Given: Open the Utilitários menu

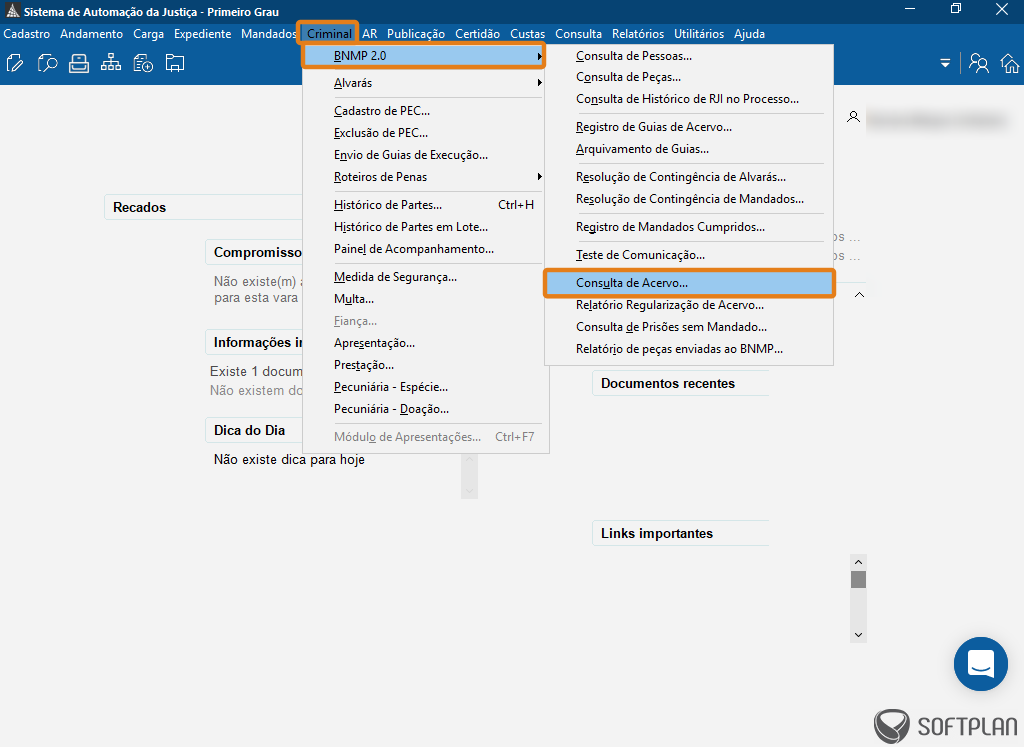Looking at the screenshot, I should (x=699, y=34).
